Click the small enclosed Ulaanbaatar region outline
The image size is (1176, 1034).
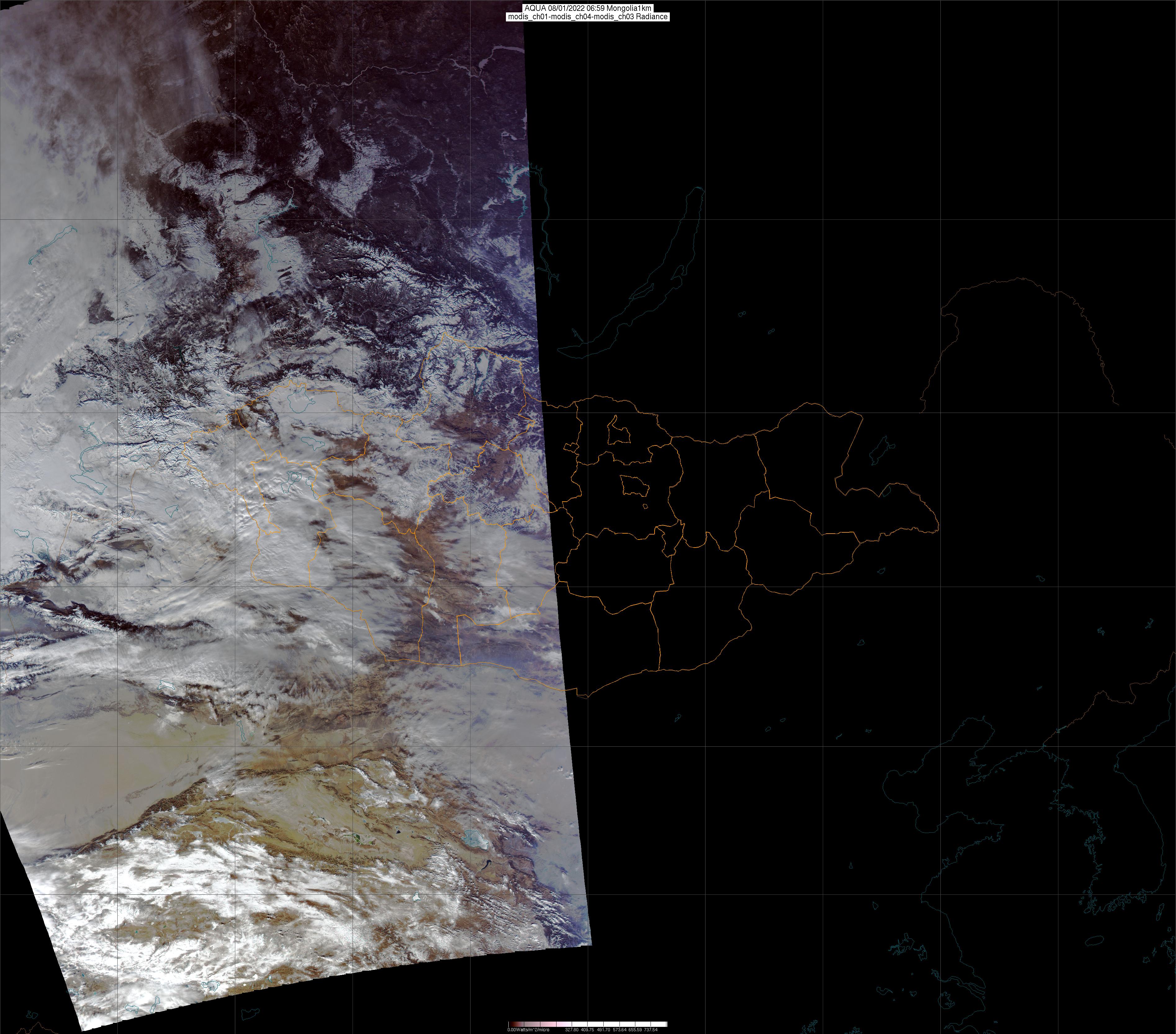click(635, 486)
